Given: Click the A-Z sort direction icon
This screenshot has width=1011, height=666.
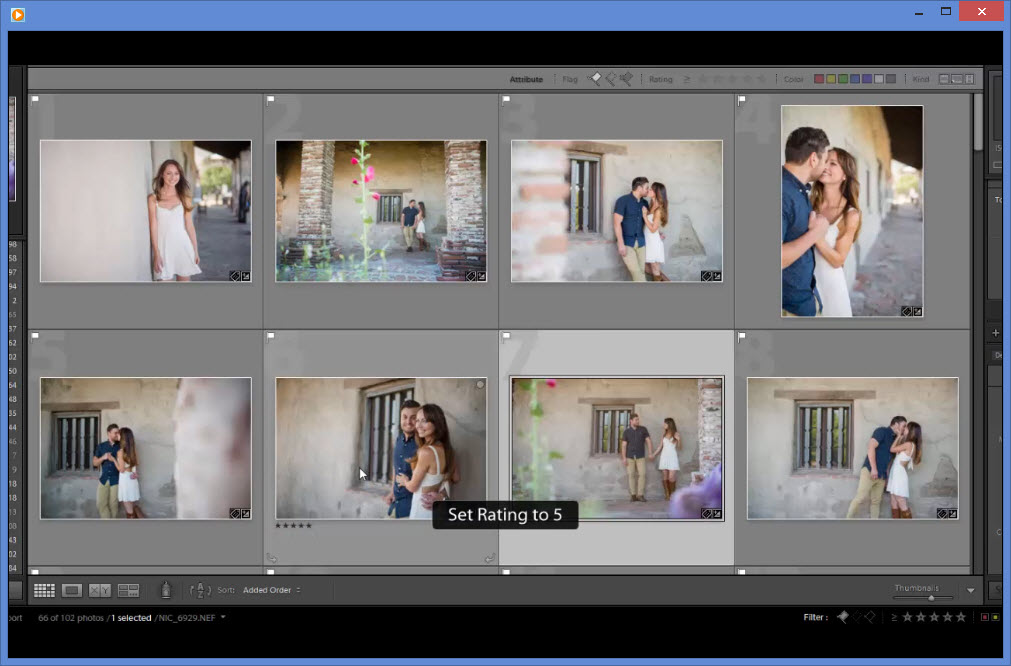Looking at the screenshot, I should 200,590.
